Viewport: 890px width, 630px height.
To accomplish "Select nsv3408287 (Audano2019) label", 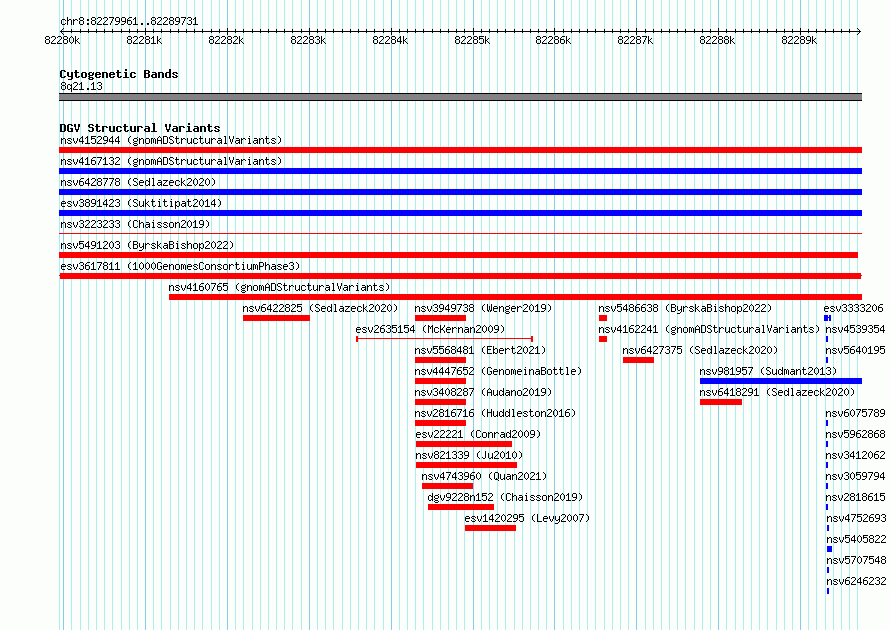I will [x=483, y=392].
